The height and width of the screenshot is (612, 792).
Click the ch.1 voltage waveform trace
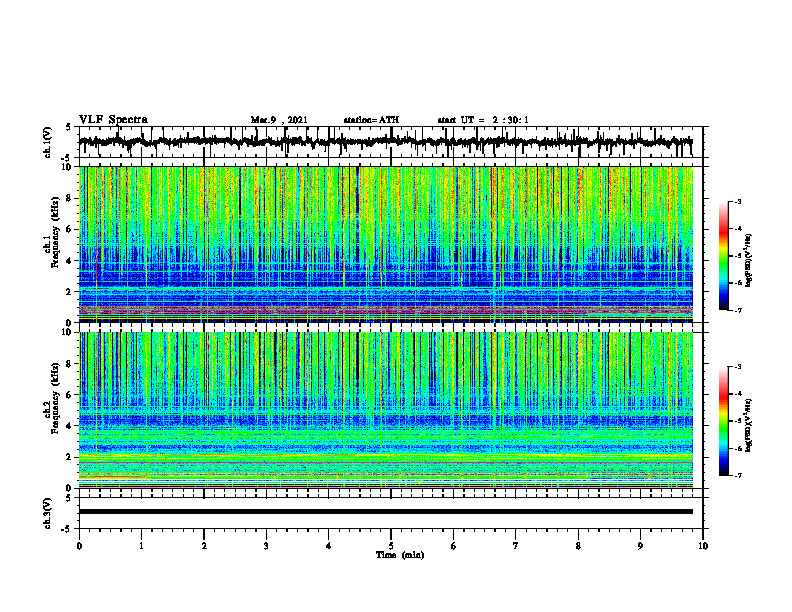[385, 142]
